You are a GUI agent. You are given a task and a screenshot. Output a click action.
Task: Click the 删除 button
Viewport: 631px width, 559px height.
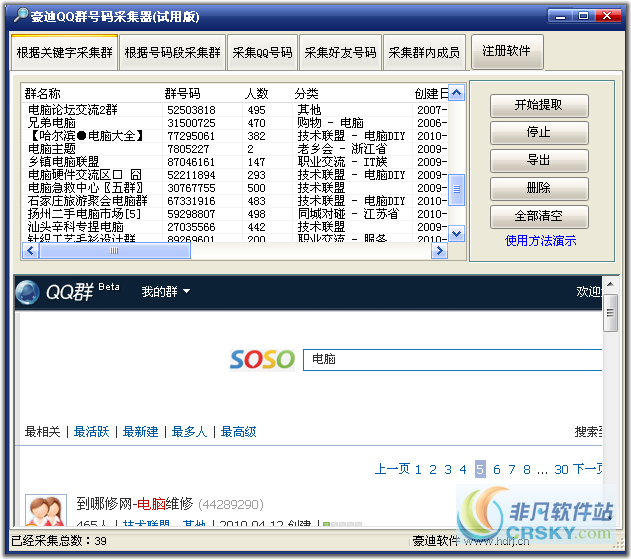(x=539, y=188)
